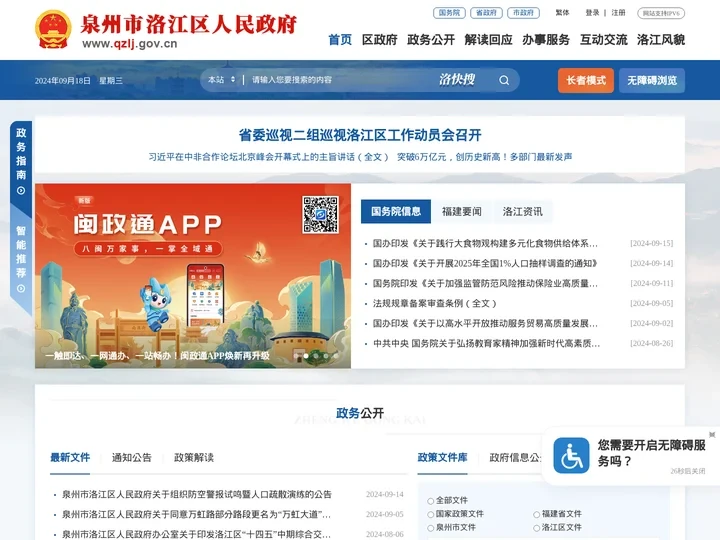Open 十四五中期综合 document link
The width and height of the screenshot is (720, 540).
pyautogui.click(x=197, y=534)
